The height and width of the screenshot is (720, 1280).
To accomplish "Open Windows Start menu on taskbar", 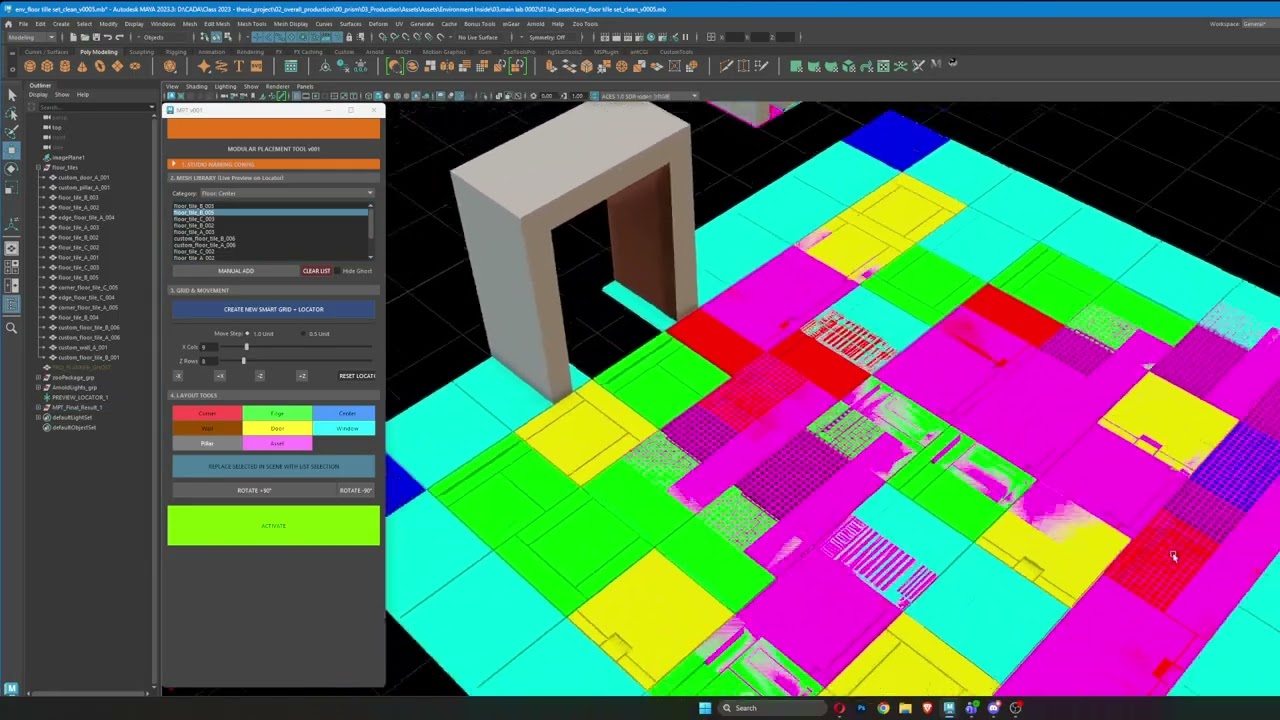I will [x=705, y=708].
